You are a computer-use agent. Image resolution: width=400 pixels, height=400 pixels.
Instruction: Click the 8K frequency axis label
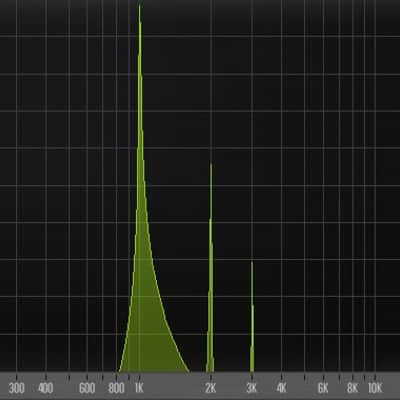pos(352,388)
